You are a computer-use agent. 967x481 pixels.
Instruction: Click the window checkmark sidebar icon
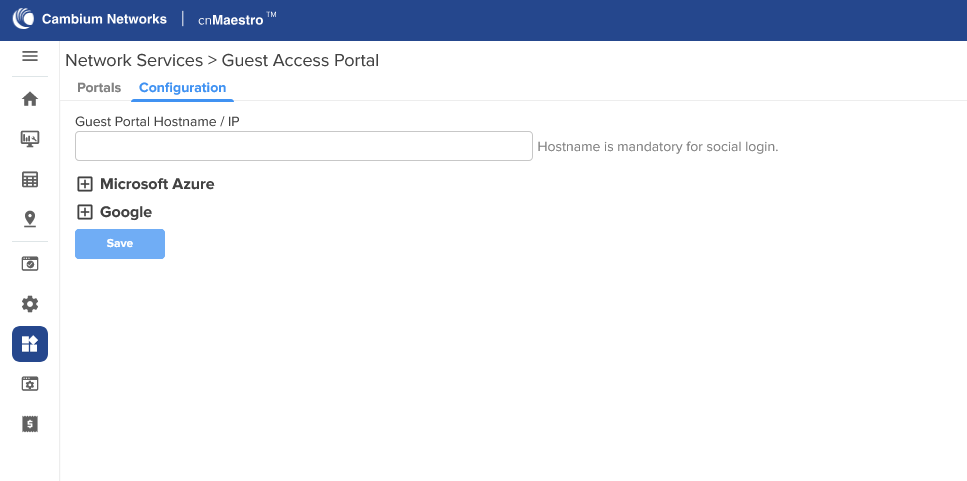tap(30, 263)
